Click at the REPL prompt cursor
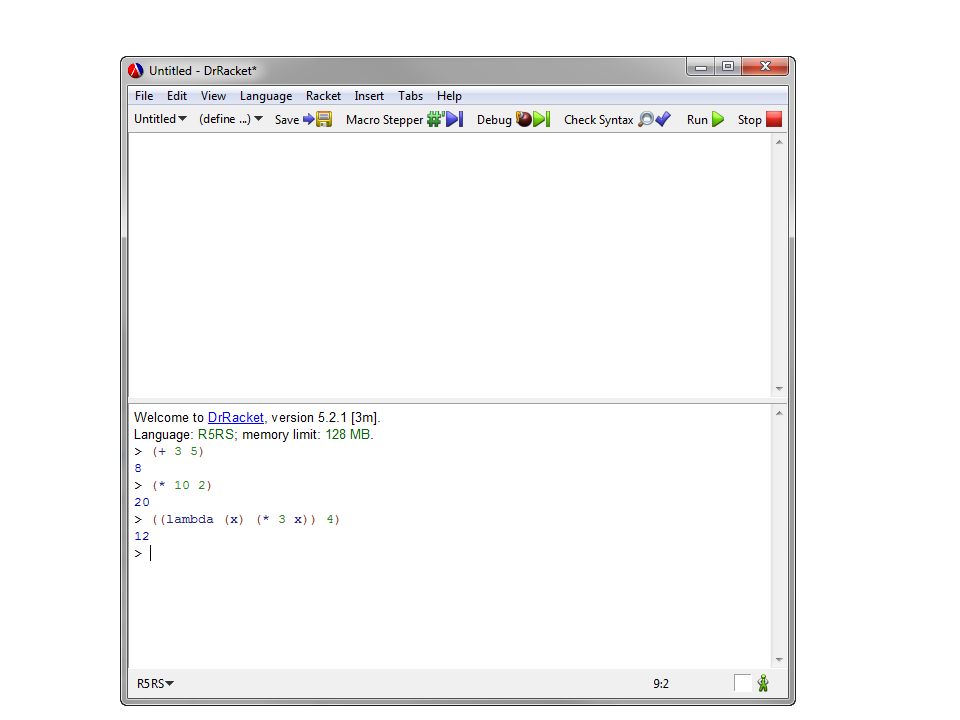This screenshot has height=720, width=960. click(x=151, y=553)
